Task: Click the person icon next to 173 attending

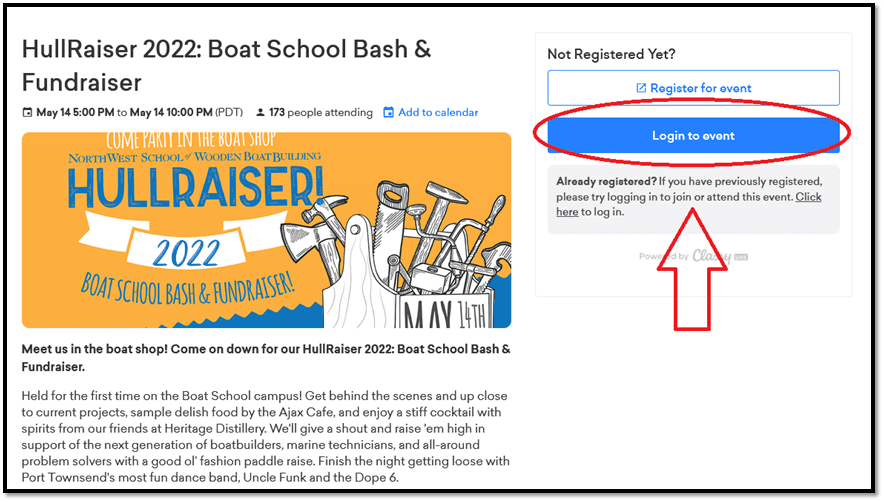Action: point(260,112)
